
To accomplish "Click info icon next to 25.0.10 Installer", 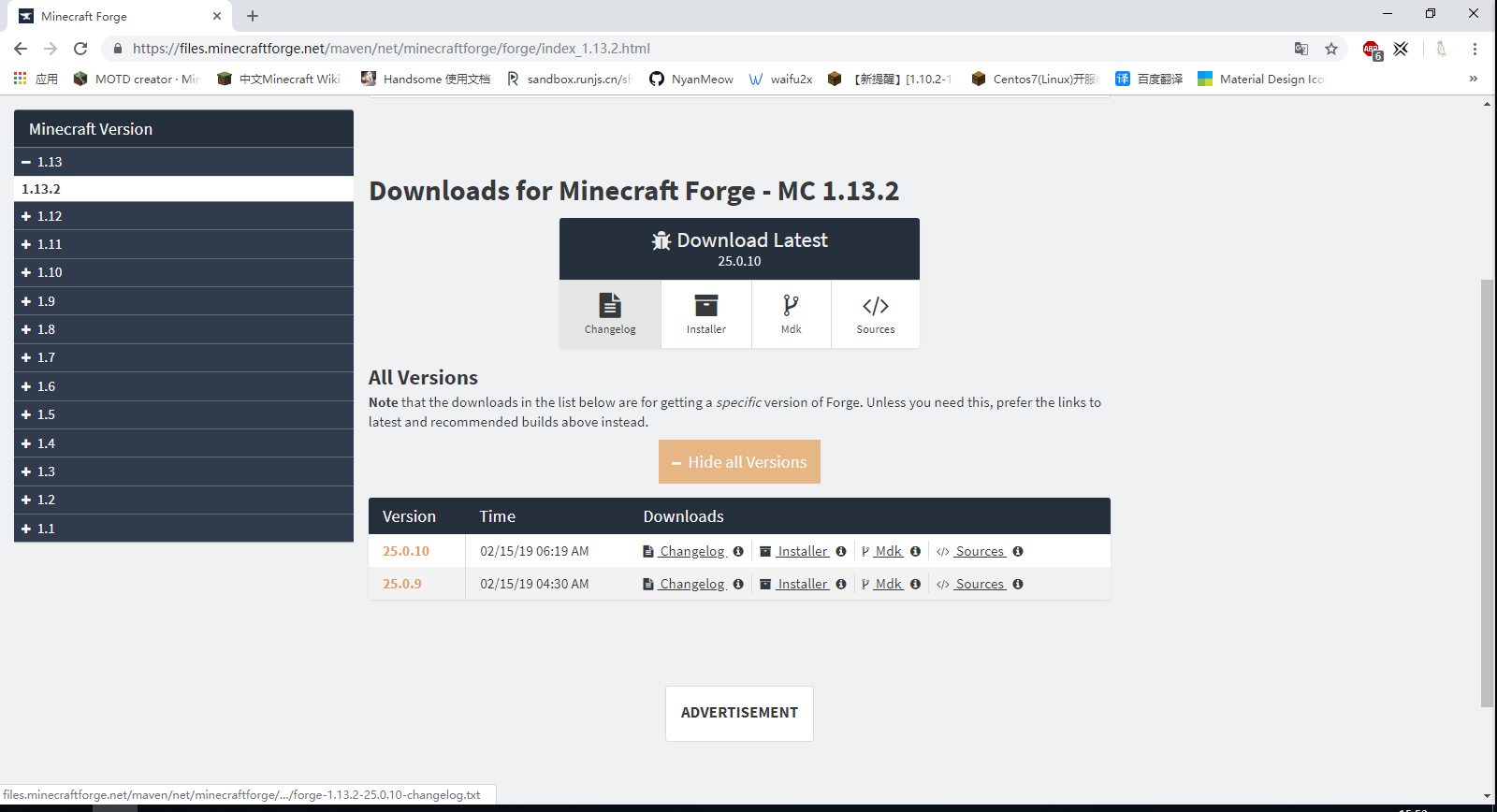I will coord(841,552).
